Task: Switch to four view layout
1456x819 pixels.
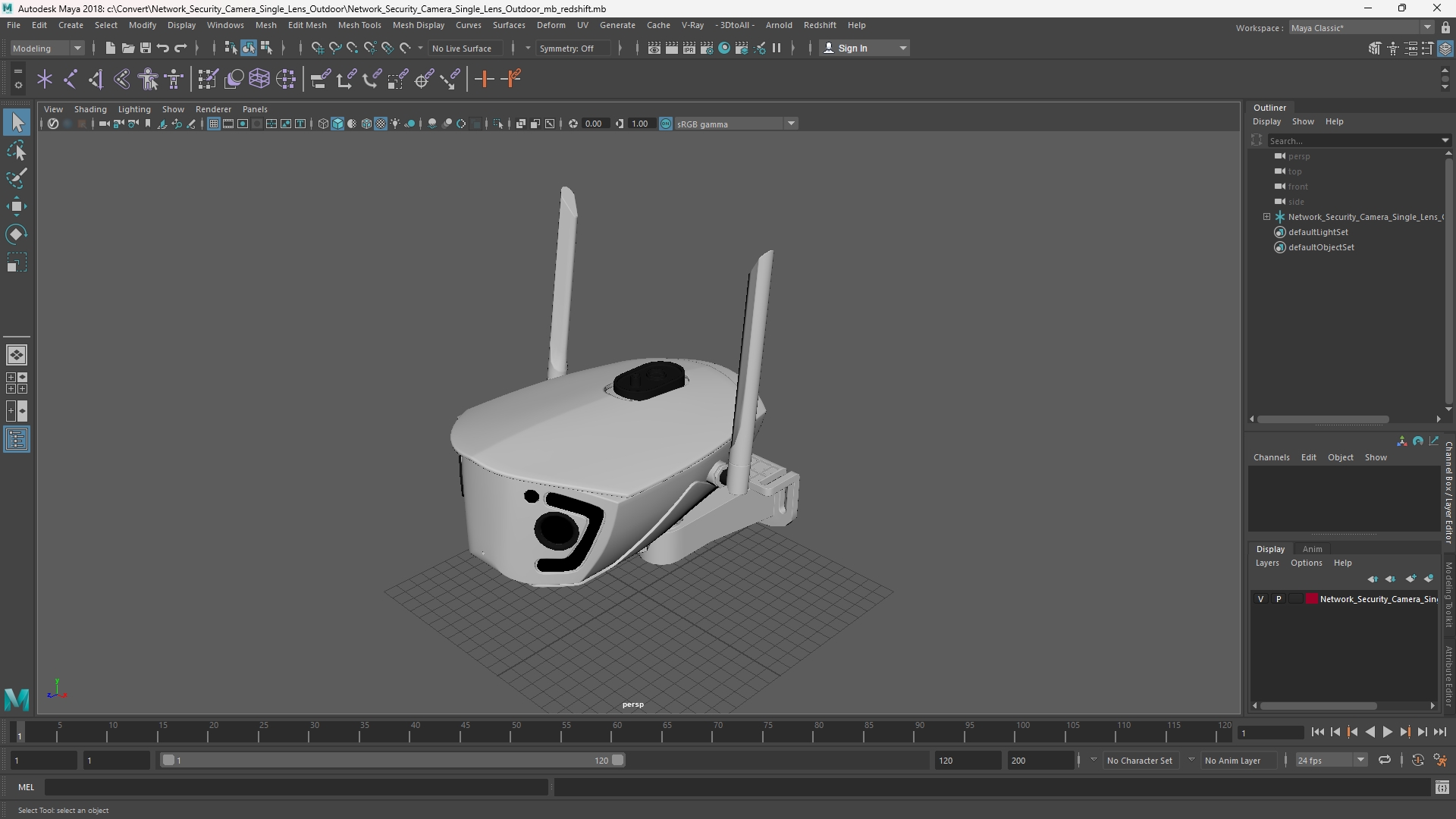Action: click(x=17, y=383)
